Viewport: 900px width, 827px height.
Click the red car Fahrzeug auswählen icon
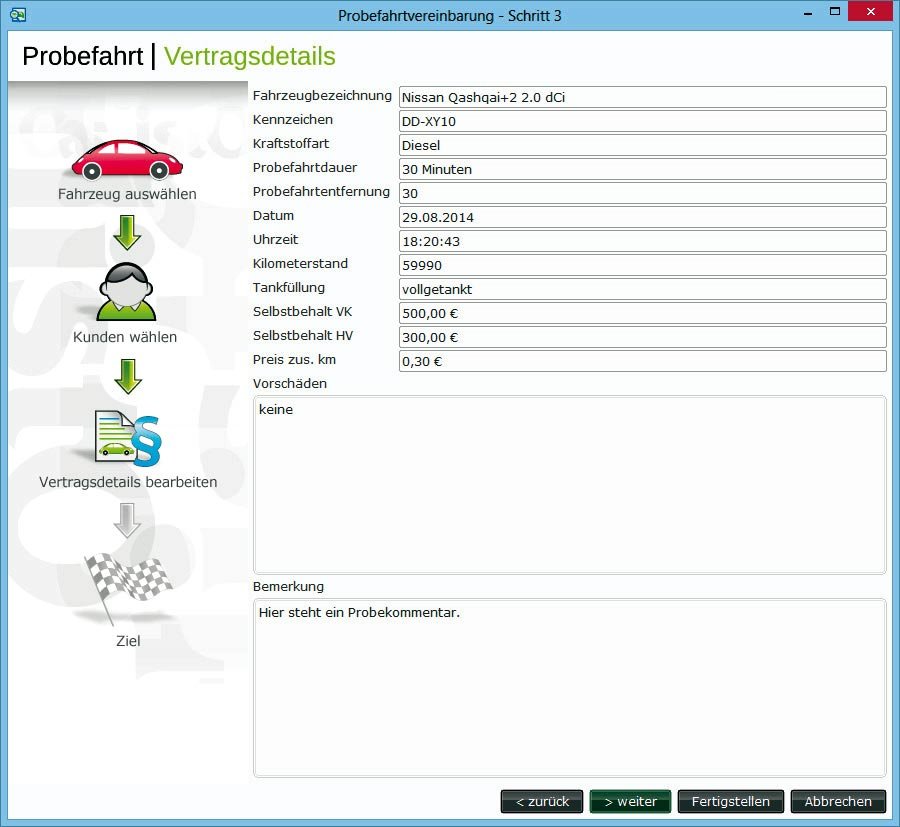(x=127, y=160)
